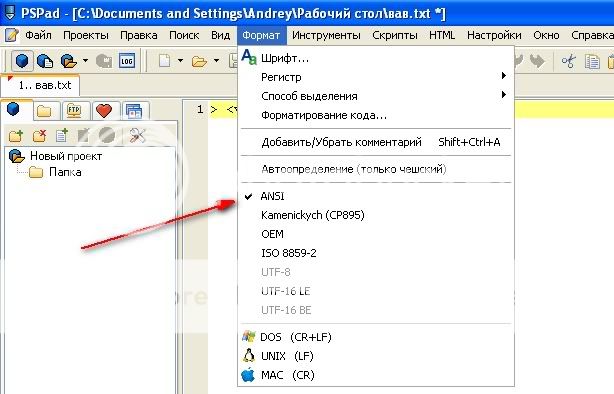Expand the Регистр submenu
The height and width of the screenshot is (394, 614).
coord(376,77)
